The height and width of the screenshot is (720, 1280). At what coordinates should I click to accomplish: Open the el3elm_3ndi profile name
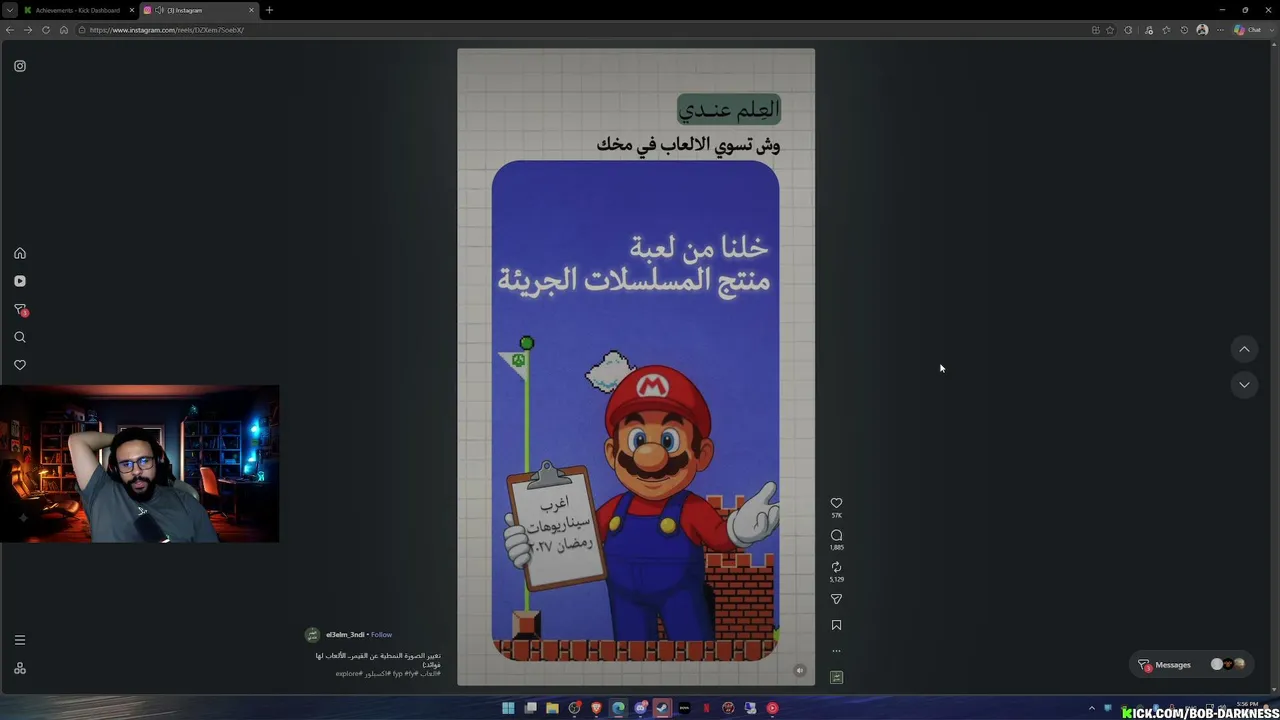[x=345, y=635]
